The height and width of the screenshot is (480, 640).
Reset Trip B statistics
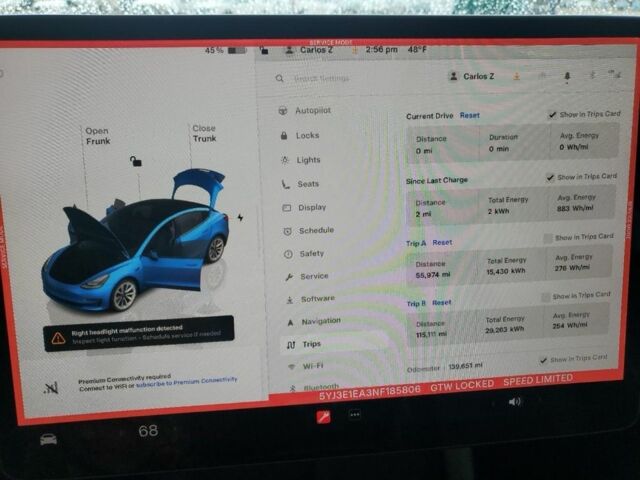442,303
